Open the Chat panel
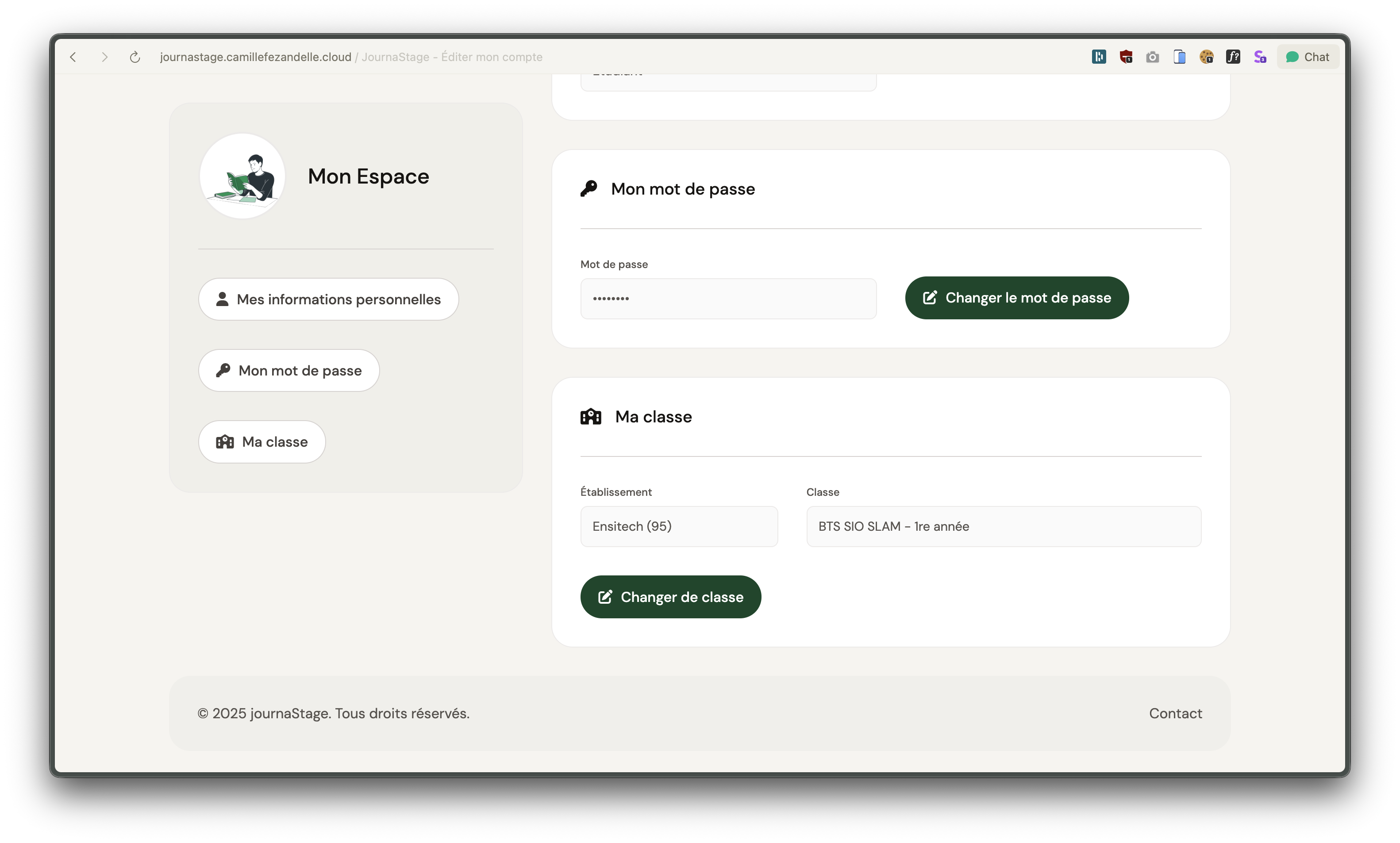 pos(1308,57)
